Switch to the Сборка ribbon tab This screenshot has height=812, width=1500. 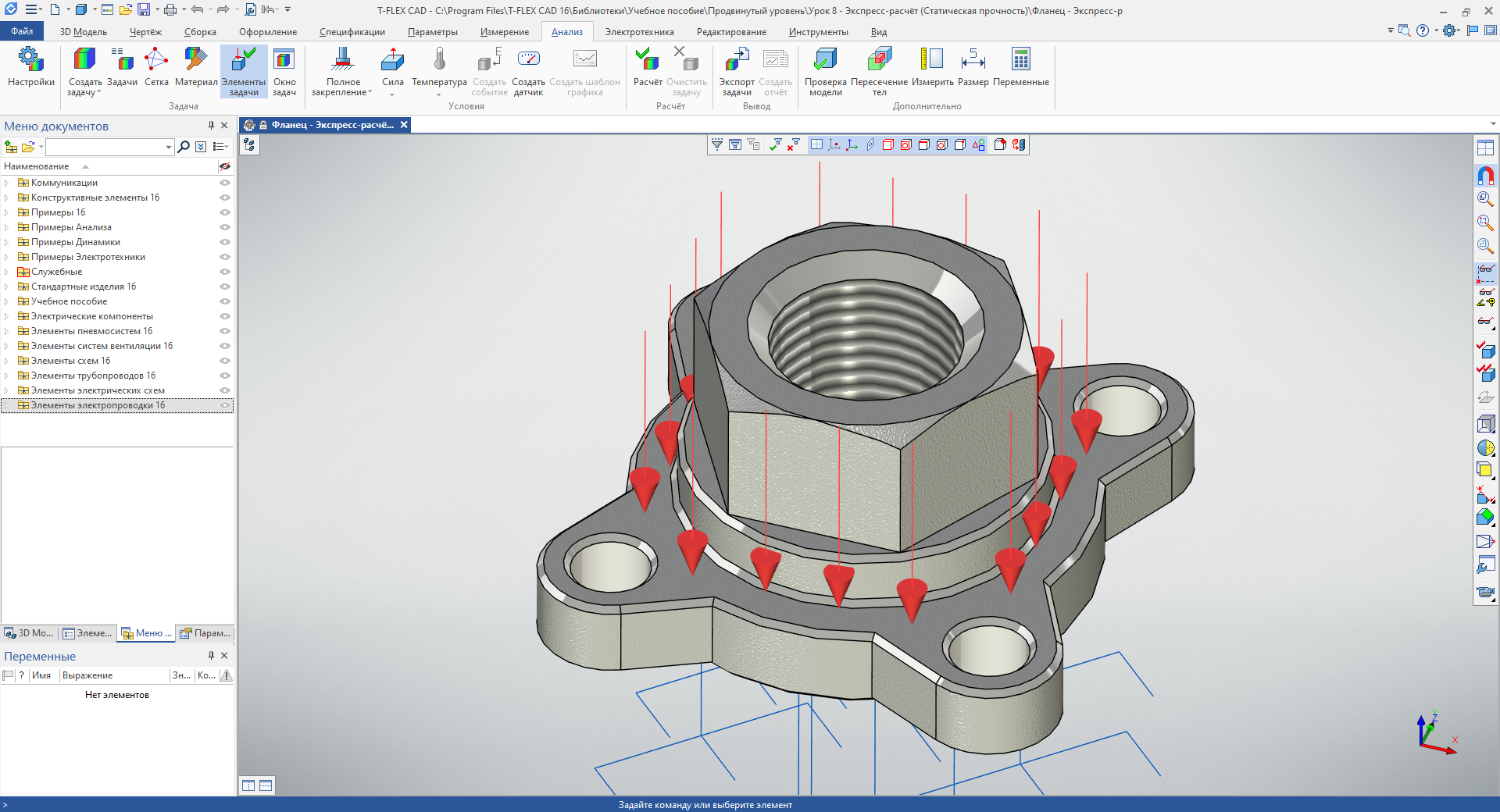point(200,32)
